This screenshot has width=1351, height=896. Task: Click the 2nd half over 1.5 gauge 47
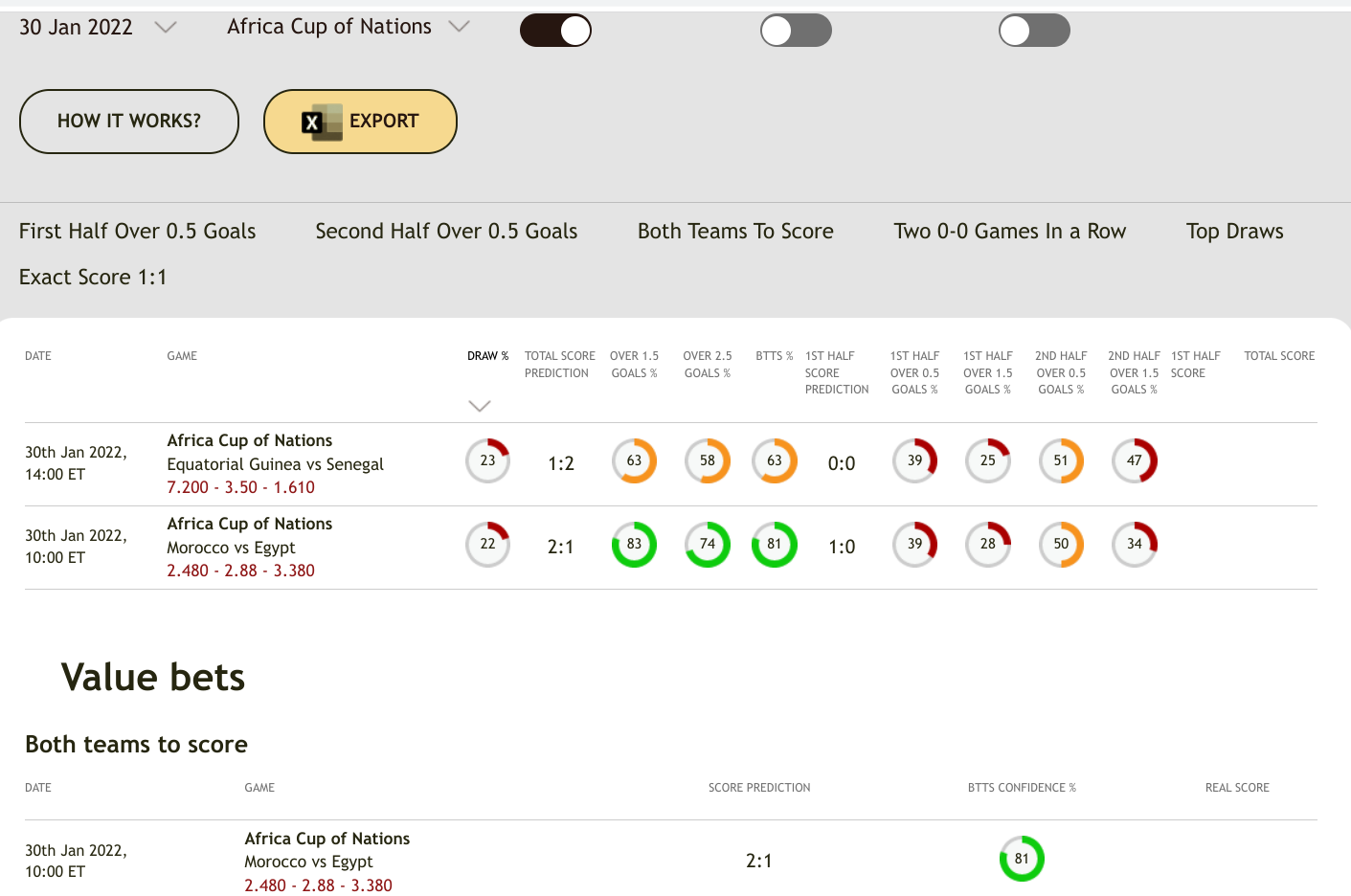click(x=1135, y=460)
